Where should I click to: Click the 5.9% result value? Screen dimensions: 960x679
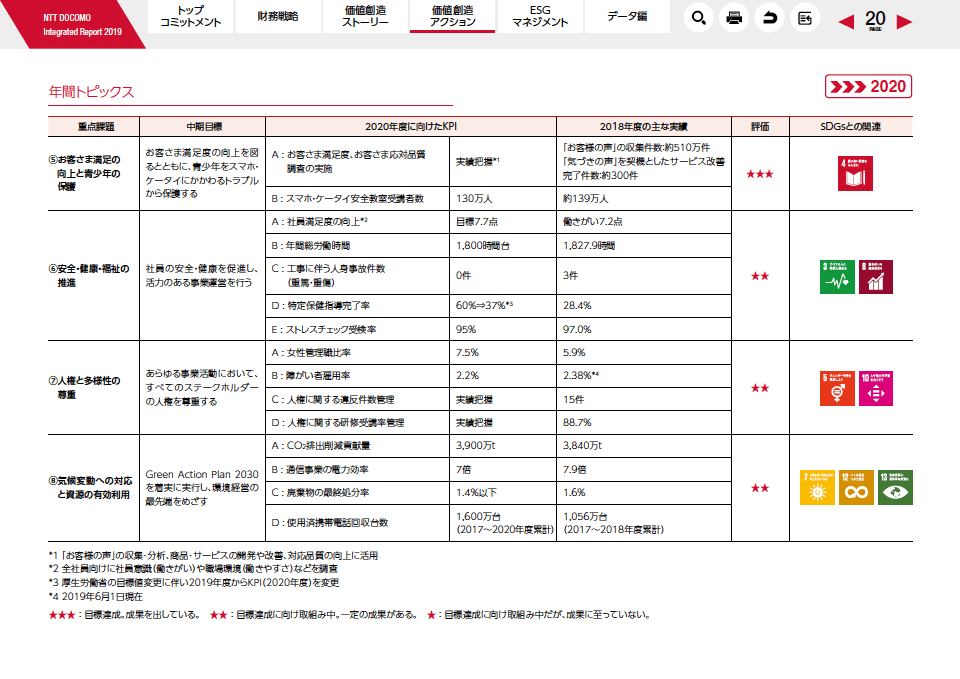pos(574,353)
